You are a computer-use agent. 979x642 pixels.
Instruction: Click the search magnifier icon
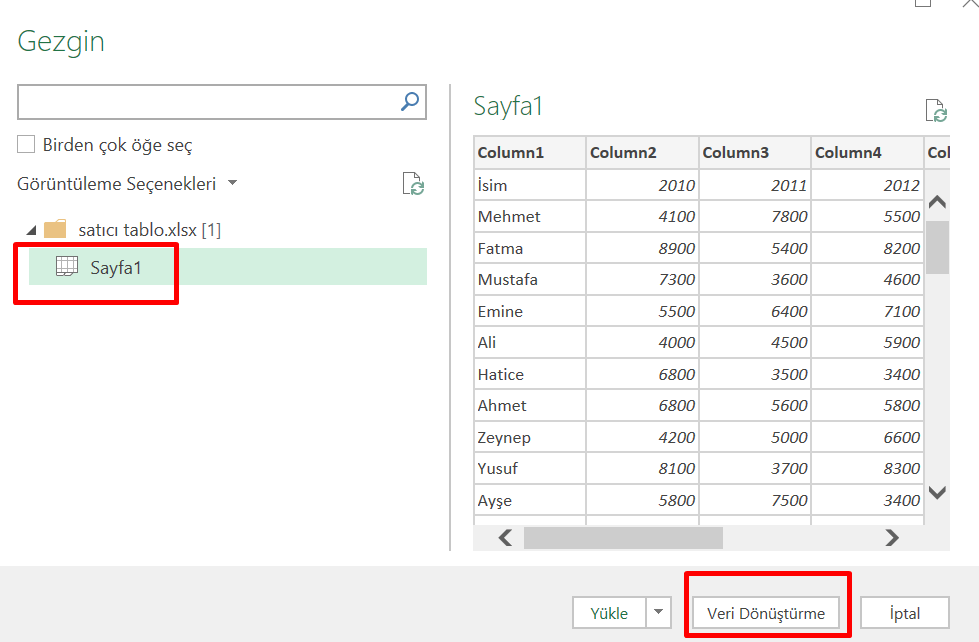coord(410,101)
